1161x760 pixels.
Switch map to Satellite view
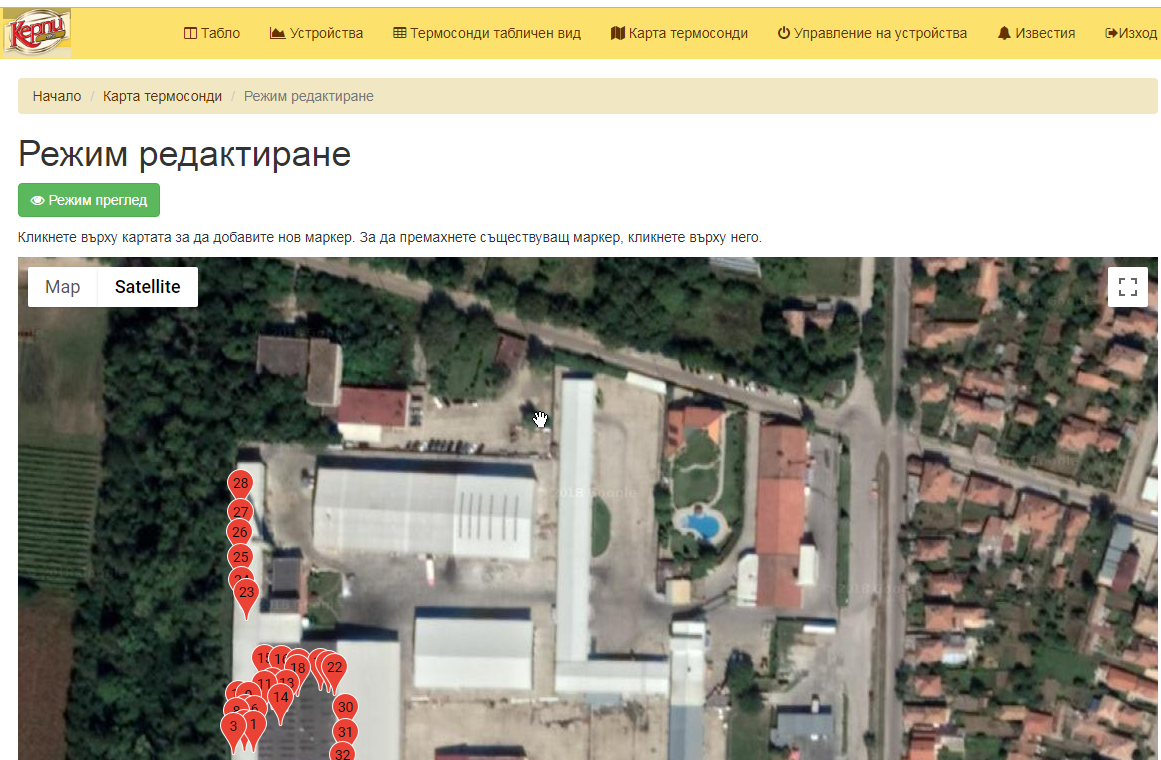147,287
